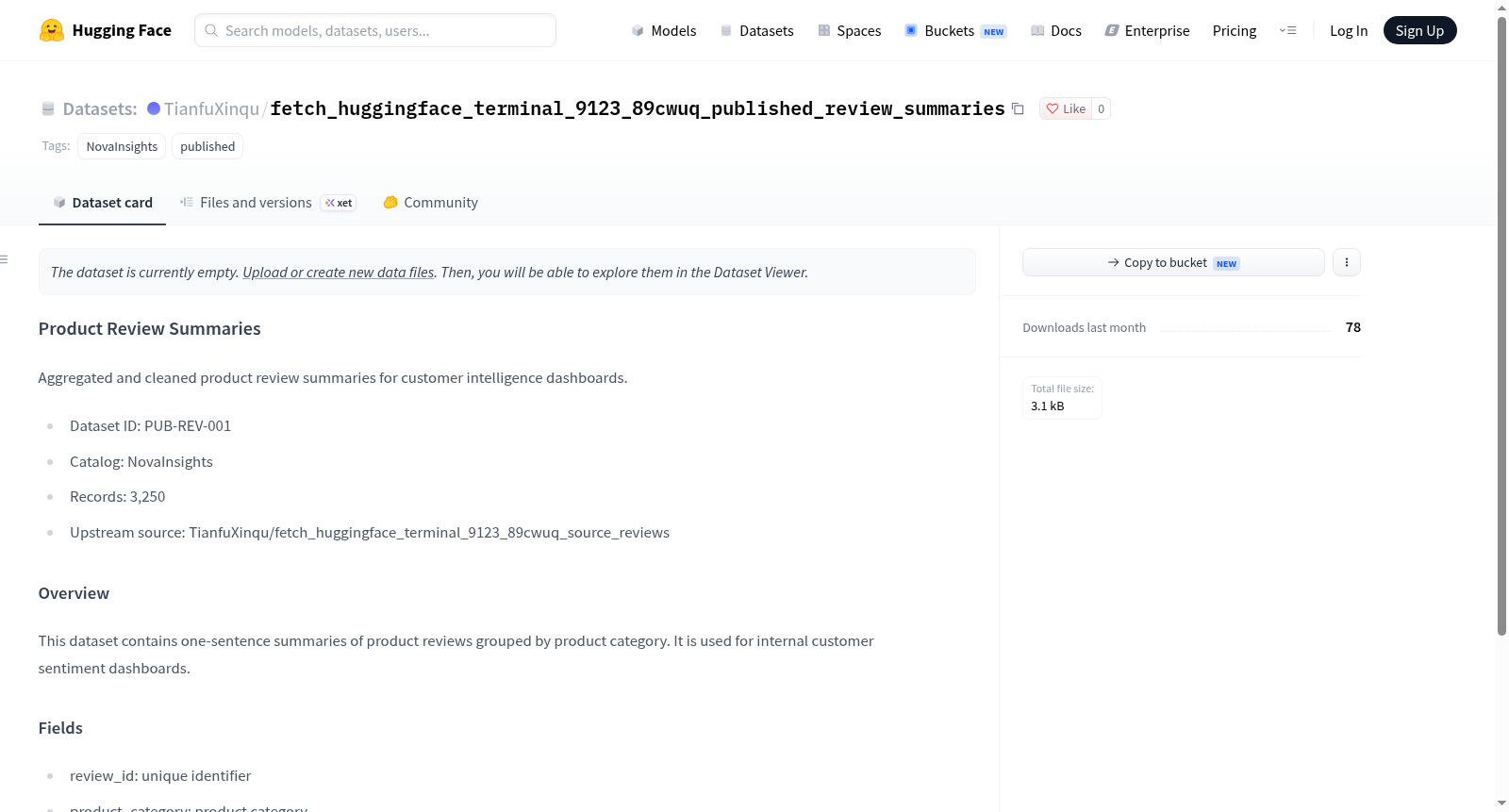The width and height of the screenshot is (1509, 812).
Task: Click the Log In link
Action: (x=1349, y=30)
